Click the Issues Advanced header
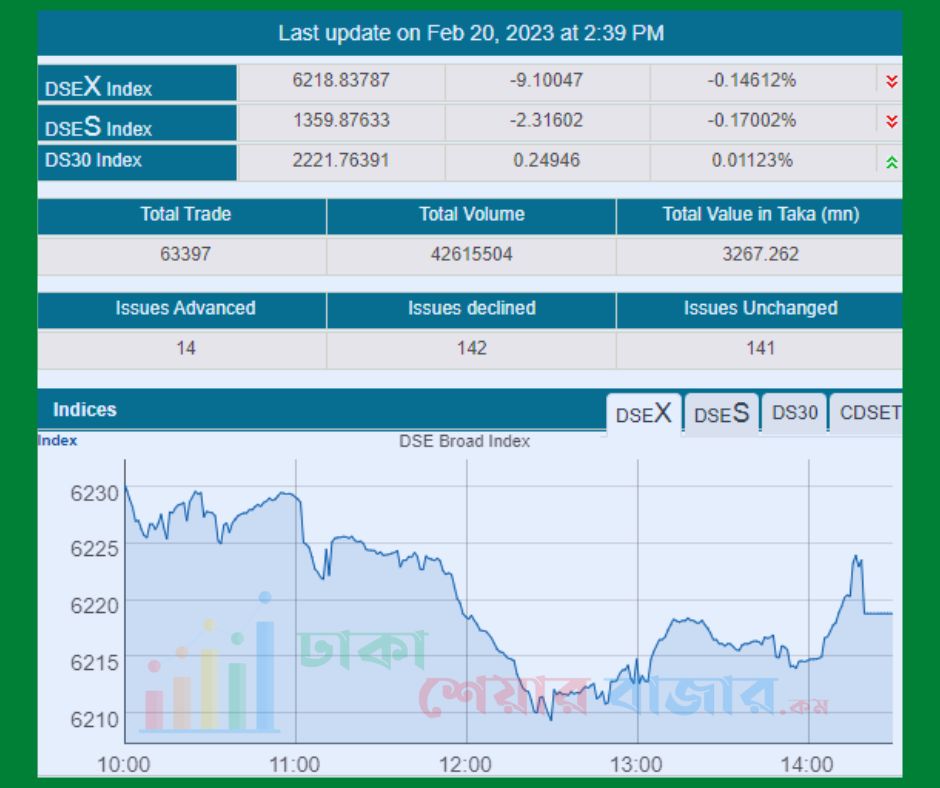Image resolution: width=940 pixels, height=788 pixels. click(x=185, y=308)
